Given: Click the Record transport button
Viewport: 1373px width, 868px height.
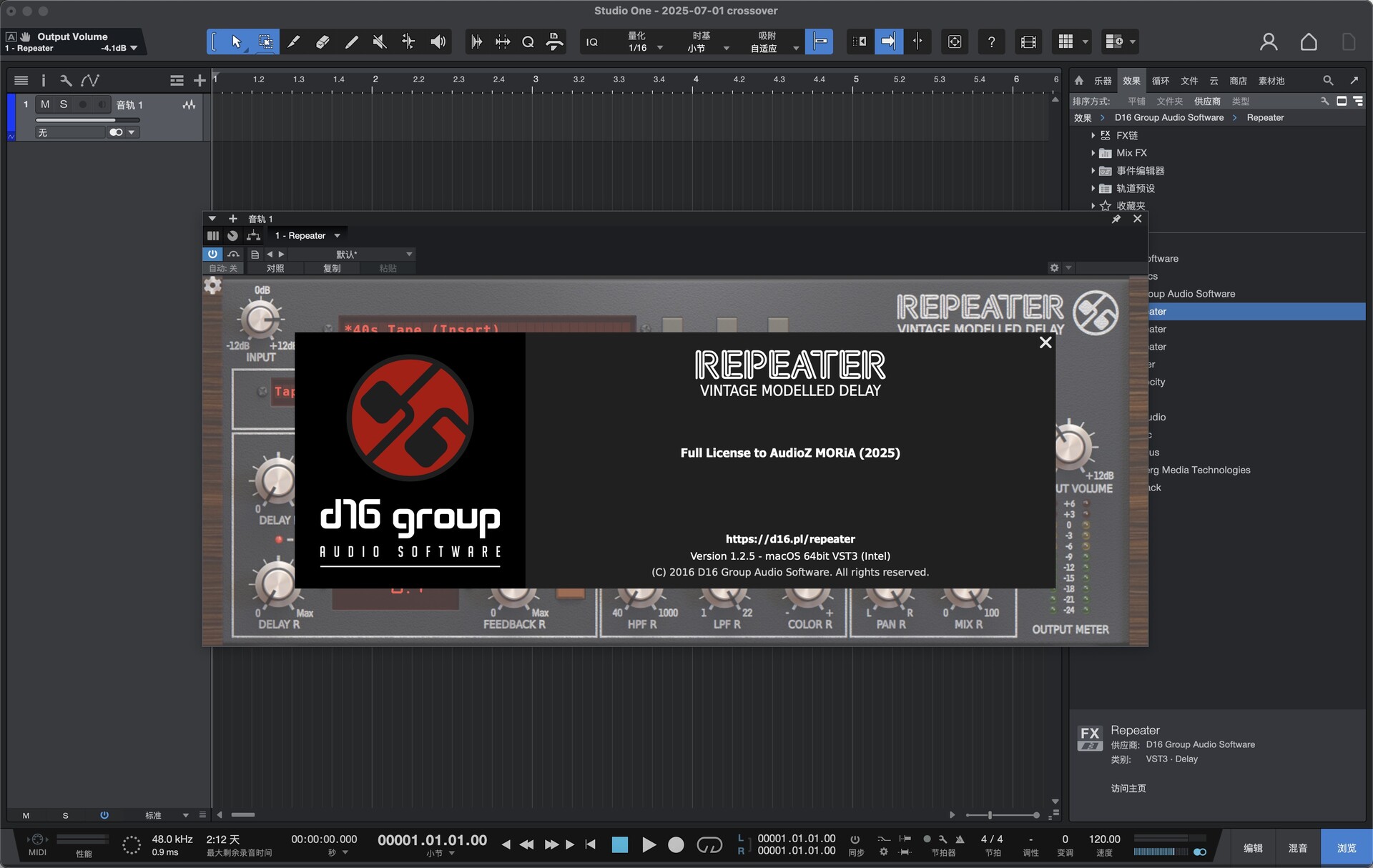Looking at the screenshot, I should point(676,845).
